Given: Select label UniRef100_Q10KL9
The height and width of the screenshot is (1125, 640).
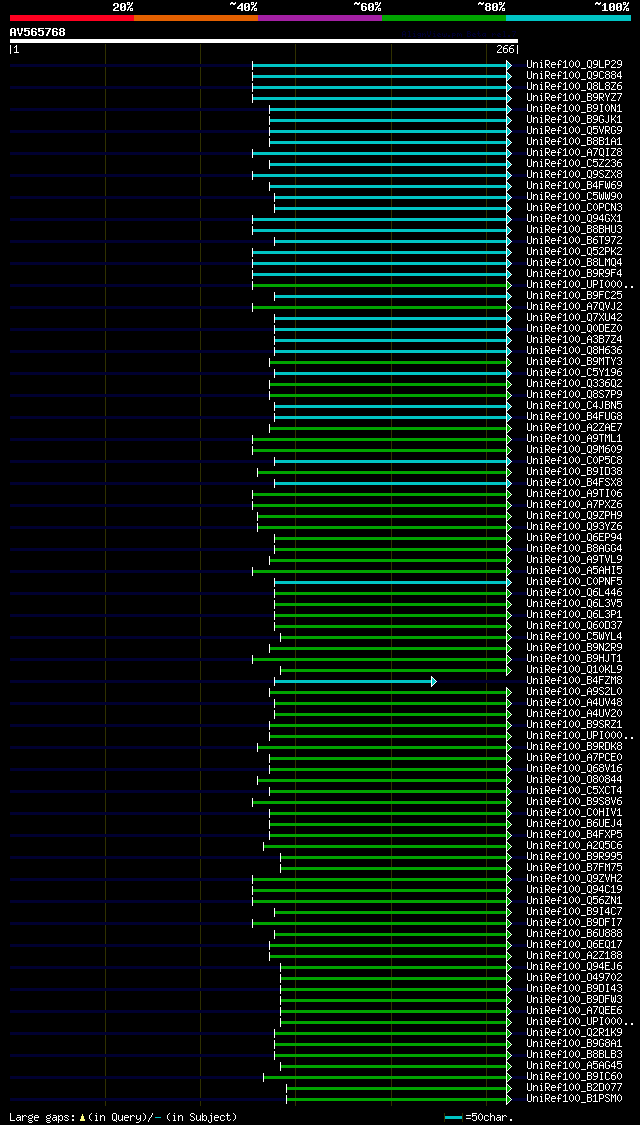Looking at the screenshot, I should coord(574,670).
